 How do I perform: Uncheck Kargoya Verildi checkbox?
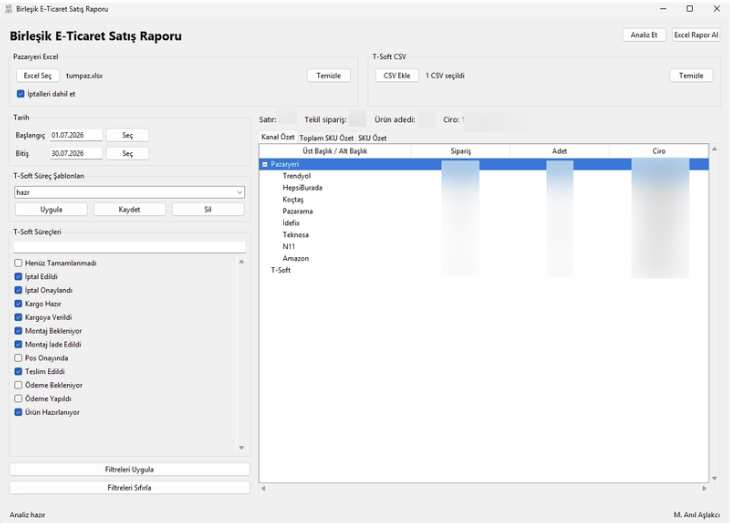[x=18, y=317]
